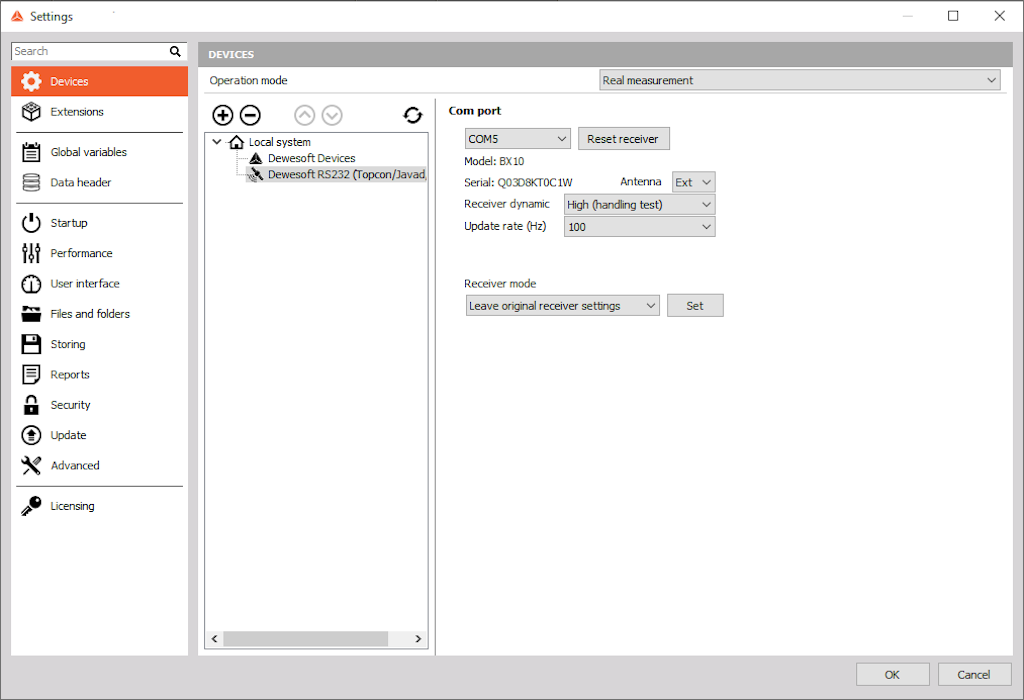Click the Set button

695,306
